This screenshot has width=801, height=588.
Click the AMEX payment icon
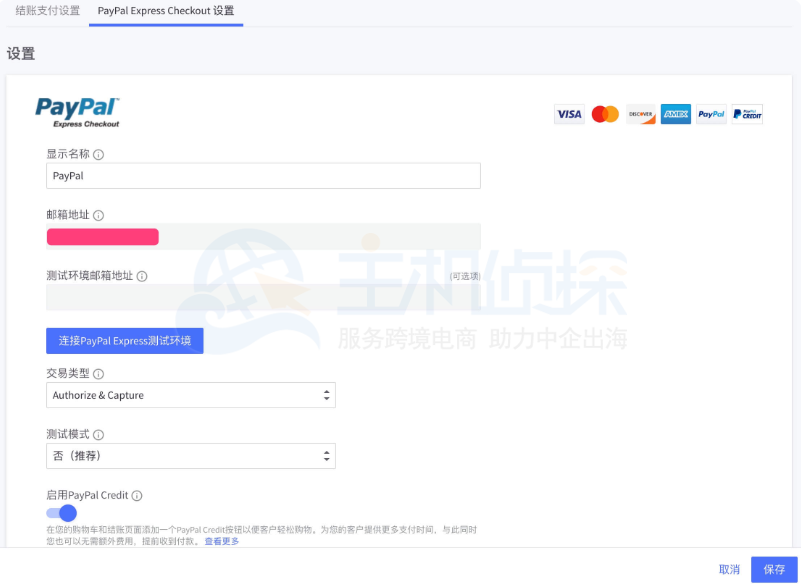pos(675,114)
